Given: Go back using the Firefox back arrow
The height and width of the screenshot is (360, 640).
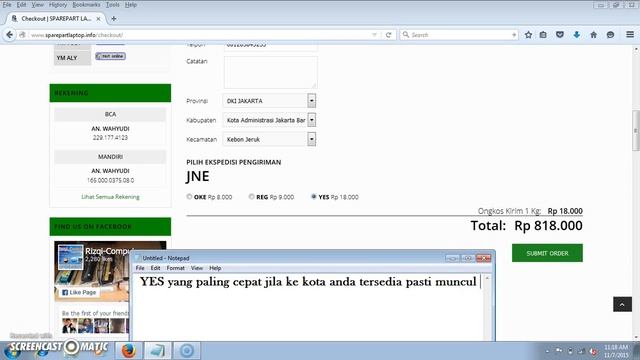Looking at the screenshot, I should point(9,35).
